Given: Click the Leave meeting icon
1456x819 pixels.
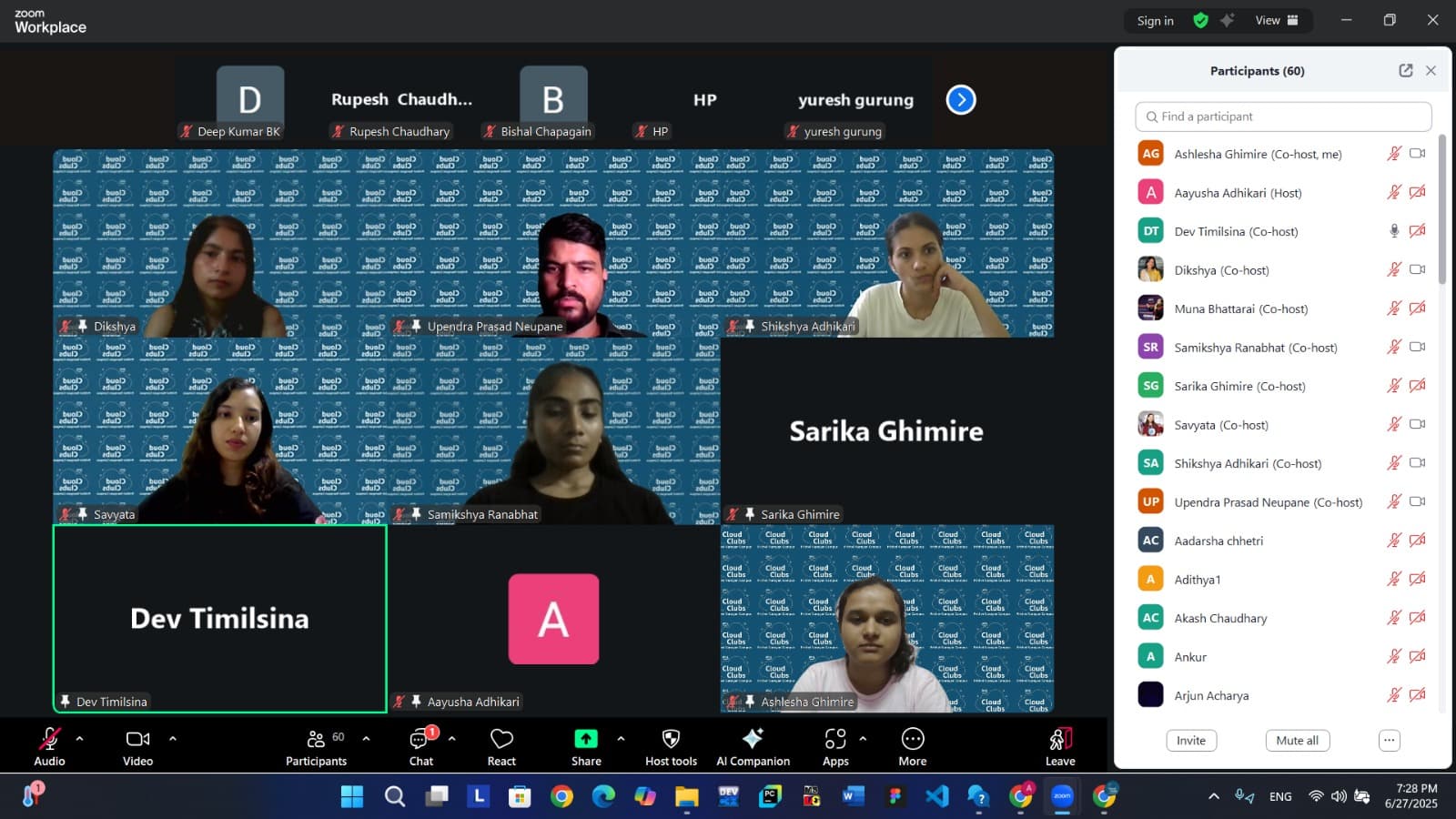Looking at the screenshot, I should click(x=1060, y=739).
